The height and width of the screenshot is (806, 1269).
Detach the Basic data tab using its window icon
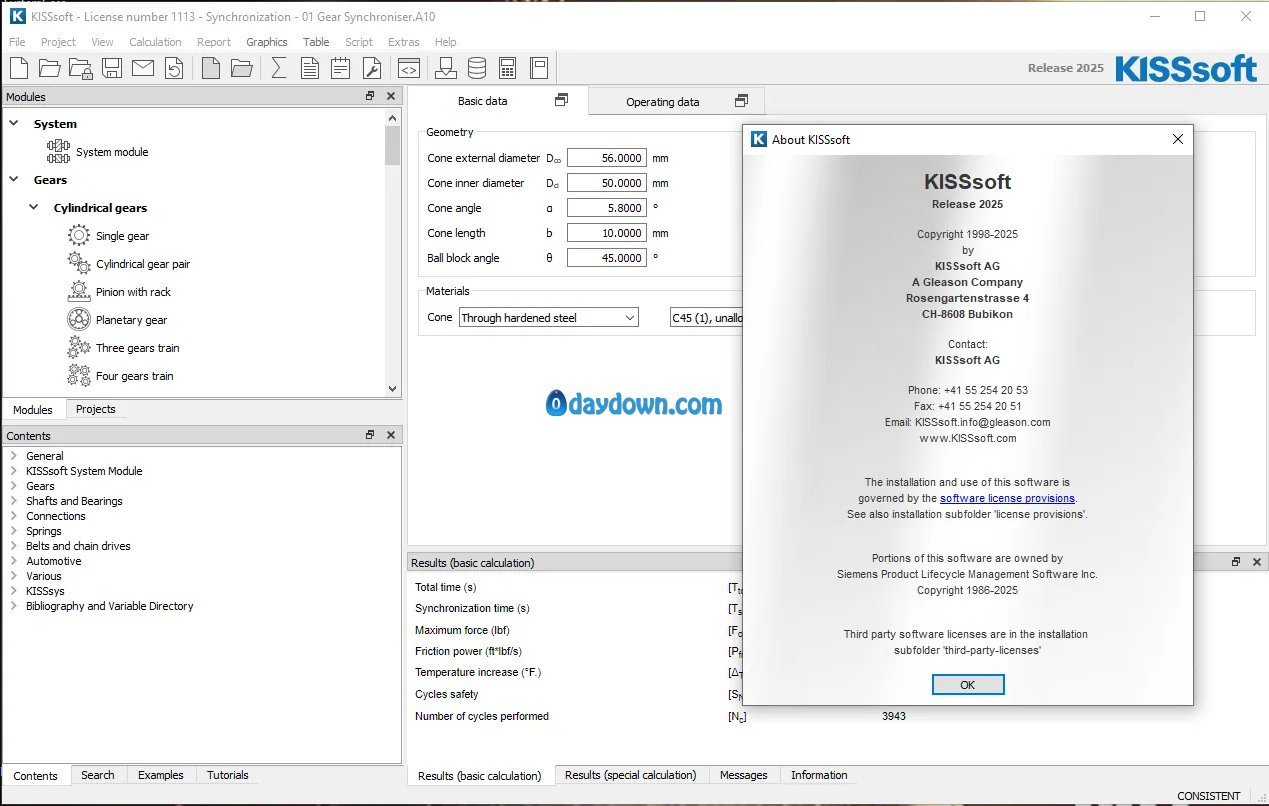pyautogui.click(x=561, y=100)
